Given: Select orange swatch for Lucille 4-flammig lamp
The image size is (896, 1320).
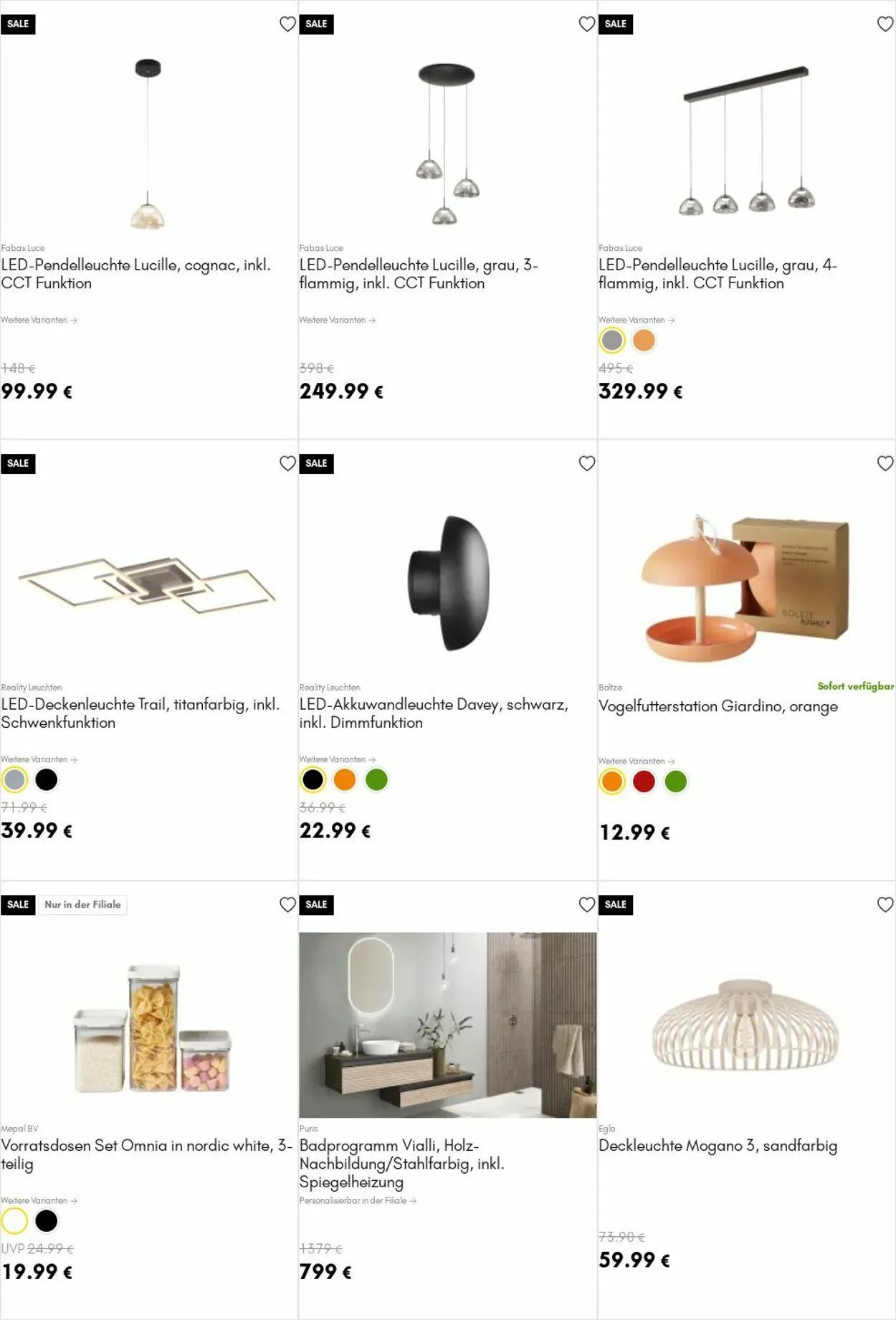Looking at the screenshot, I should coord(644,341).
